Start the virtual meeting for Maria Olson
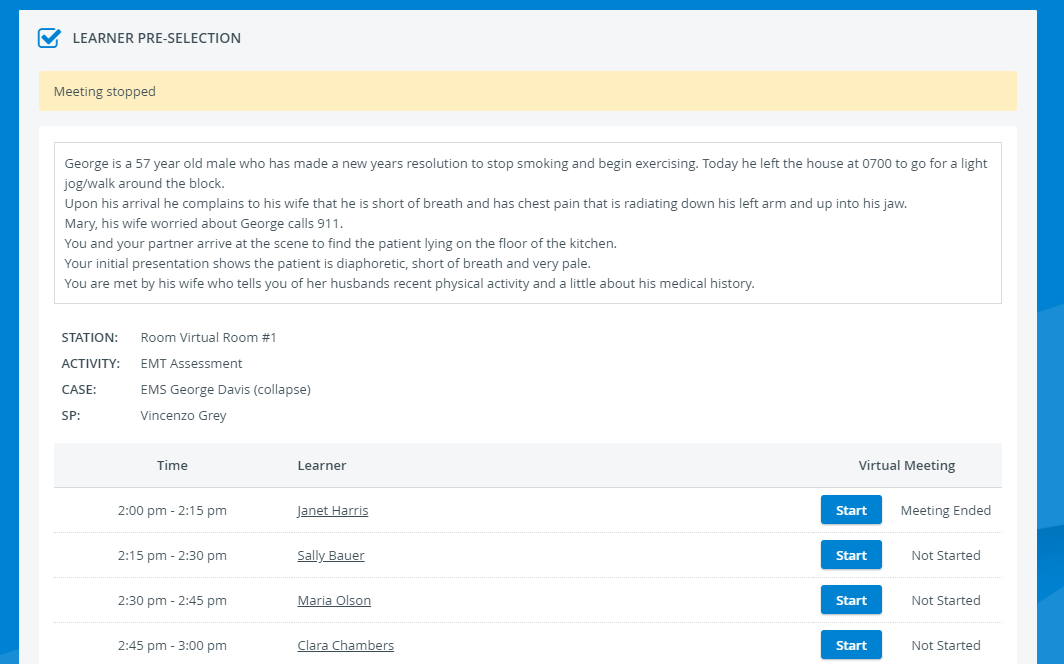Image resolution: width=1064 pixels, height=664 pixels. tap(851, 600)
